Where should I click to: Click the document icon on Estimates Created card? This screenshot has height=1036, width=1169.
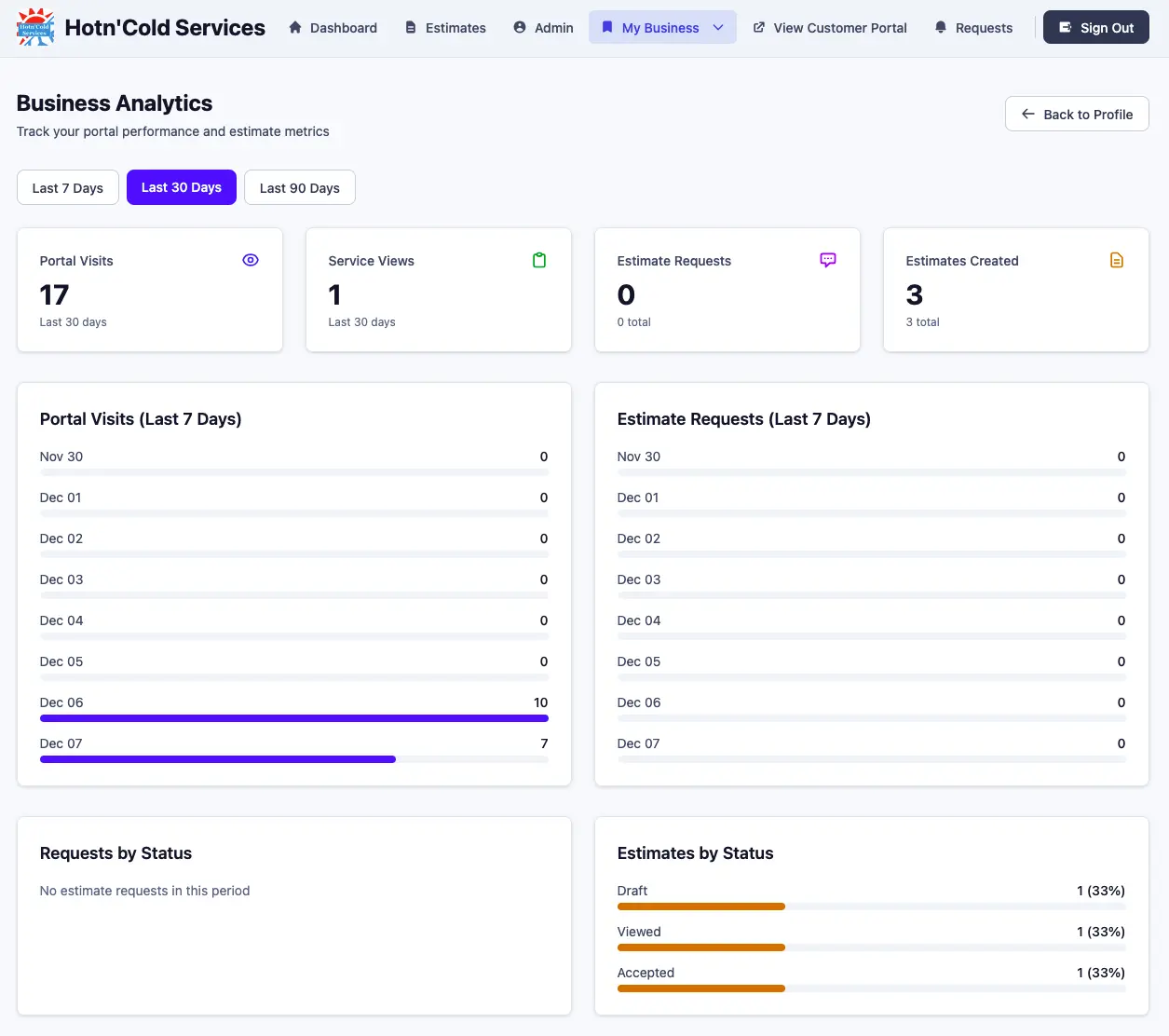pyautogui.click(x=1117, y=261)
